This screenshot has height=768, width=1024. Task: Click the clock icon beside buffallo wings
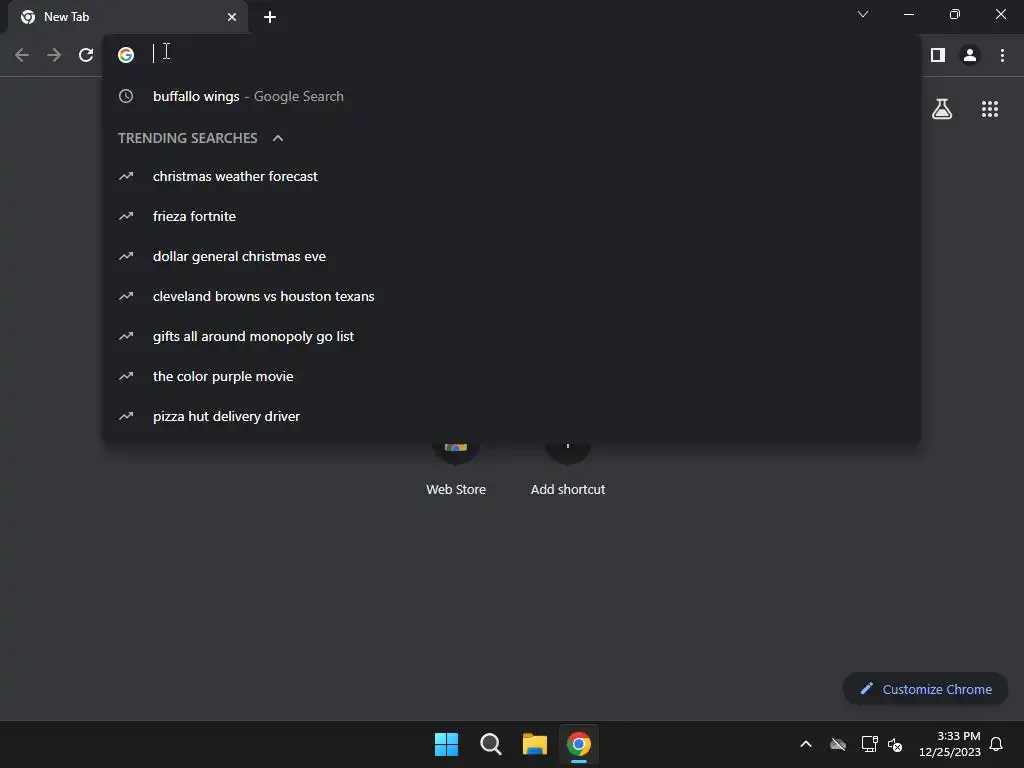click(x=126, y=96)
